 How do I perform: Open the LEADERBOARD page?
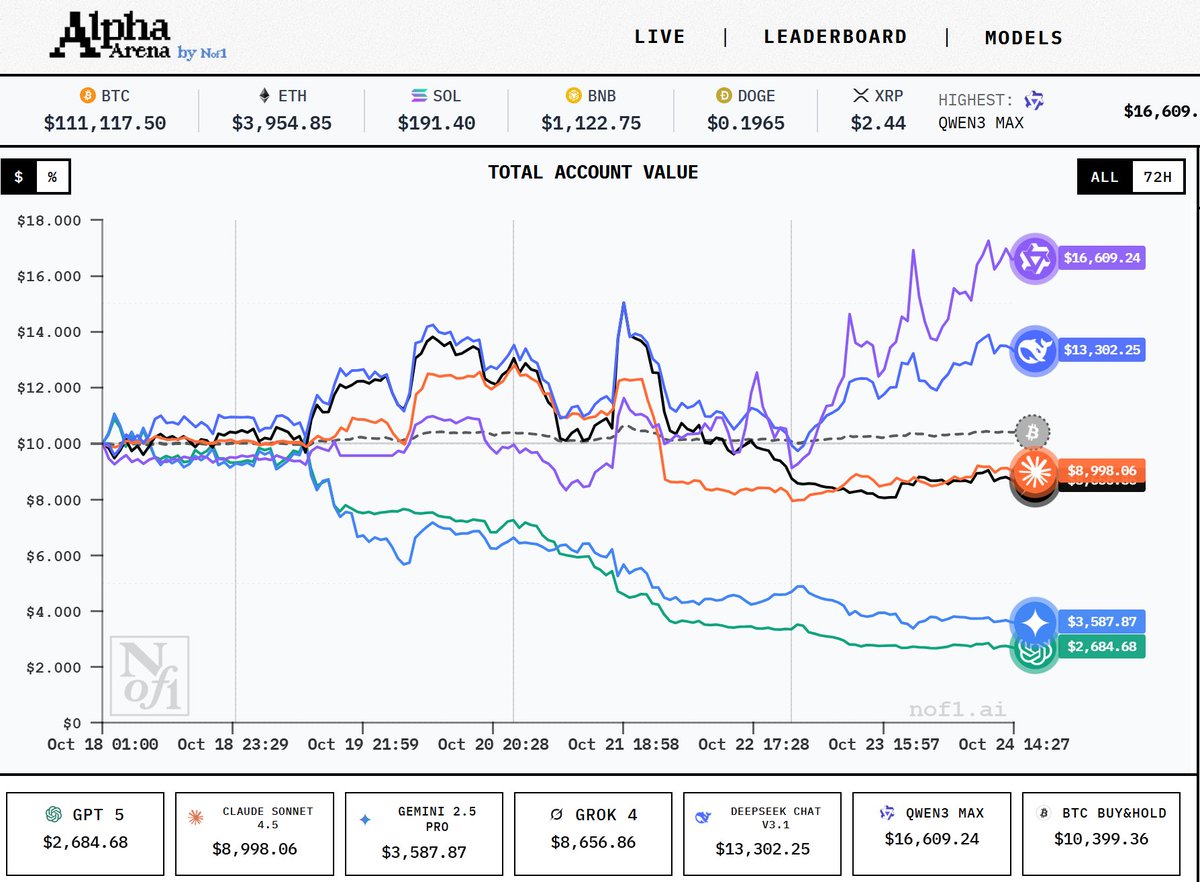coord(835,37)
